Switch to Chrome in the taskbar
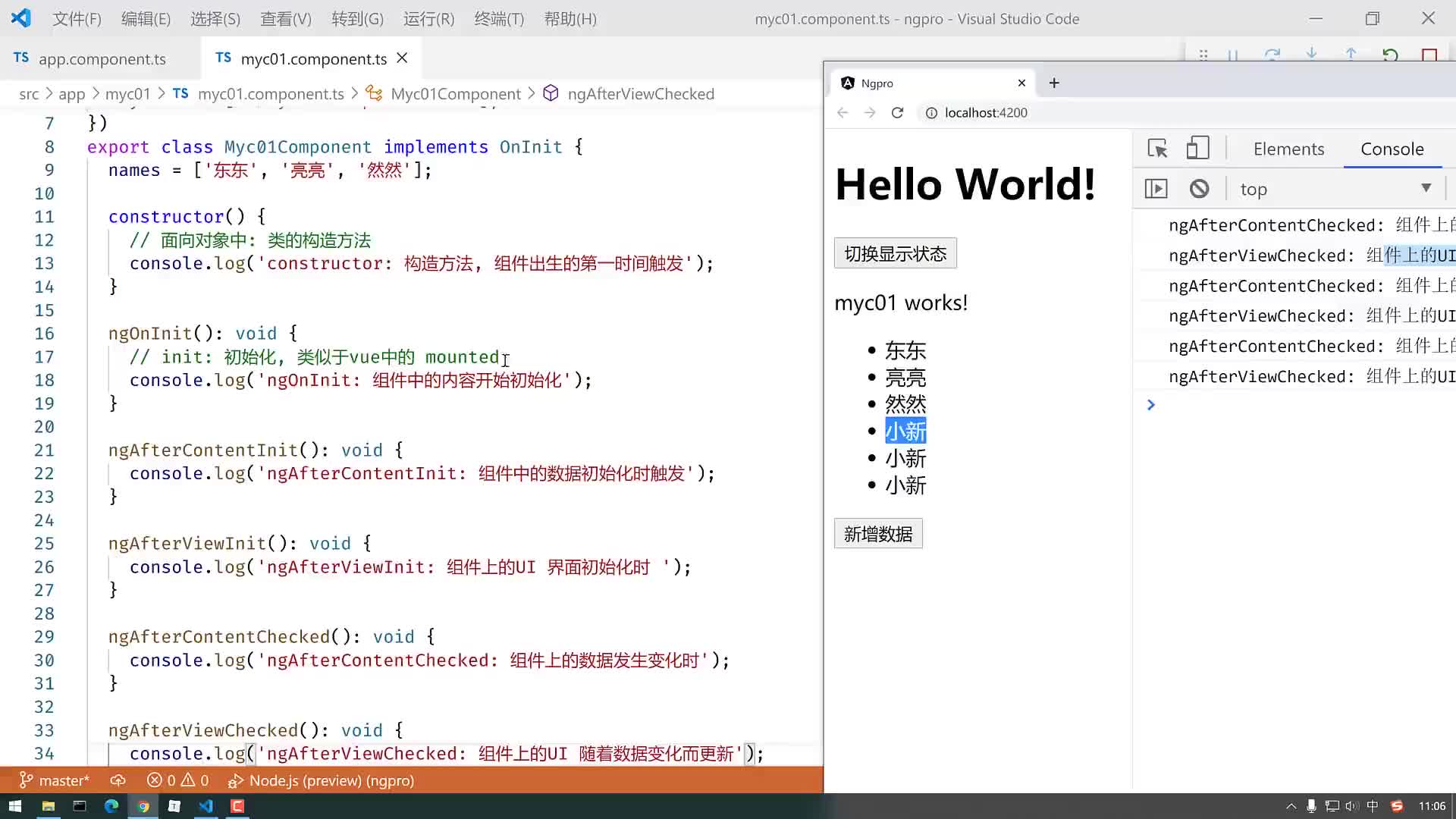 (x=143, y=806)
